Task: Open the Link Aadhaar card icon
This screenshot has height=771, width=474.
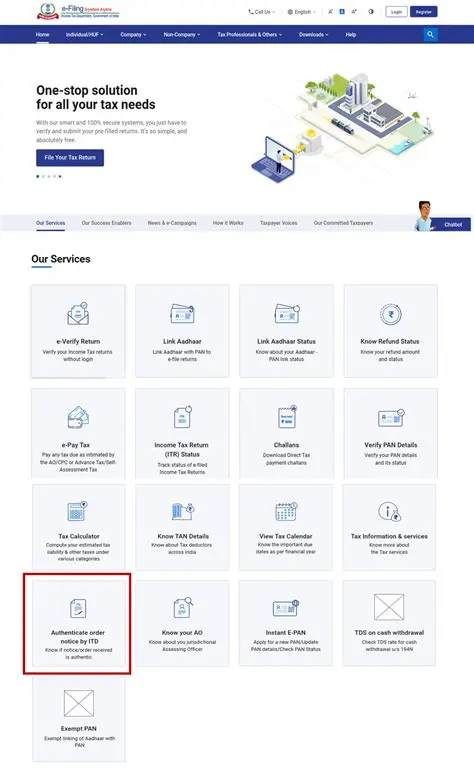Action: pos(182,314)
